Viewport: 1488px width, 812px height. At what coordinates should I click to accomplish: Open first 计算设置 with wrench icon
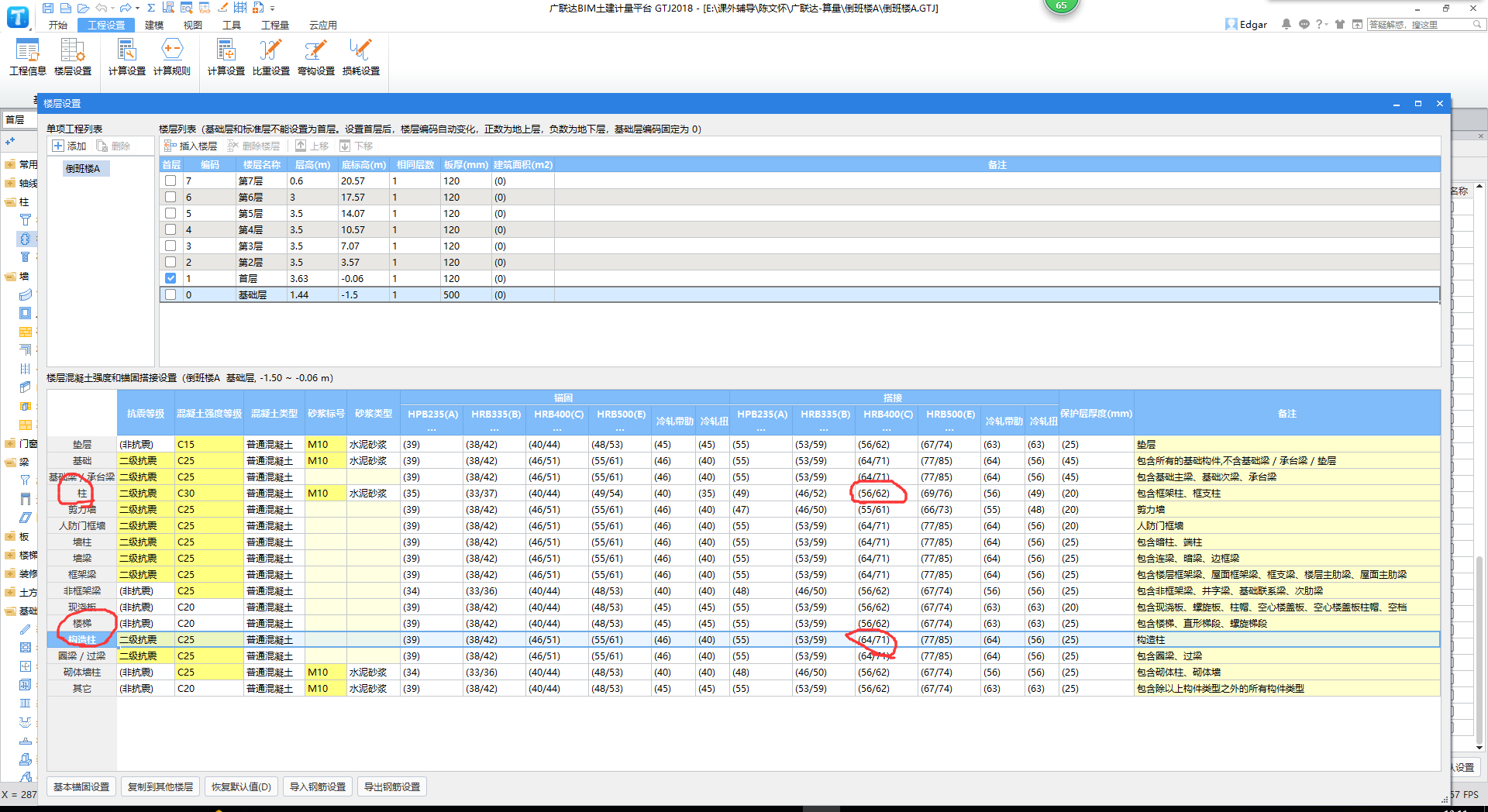click(126, 57)
